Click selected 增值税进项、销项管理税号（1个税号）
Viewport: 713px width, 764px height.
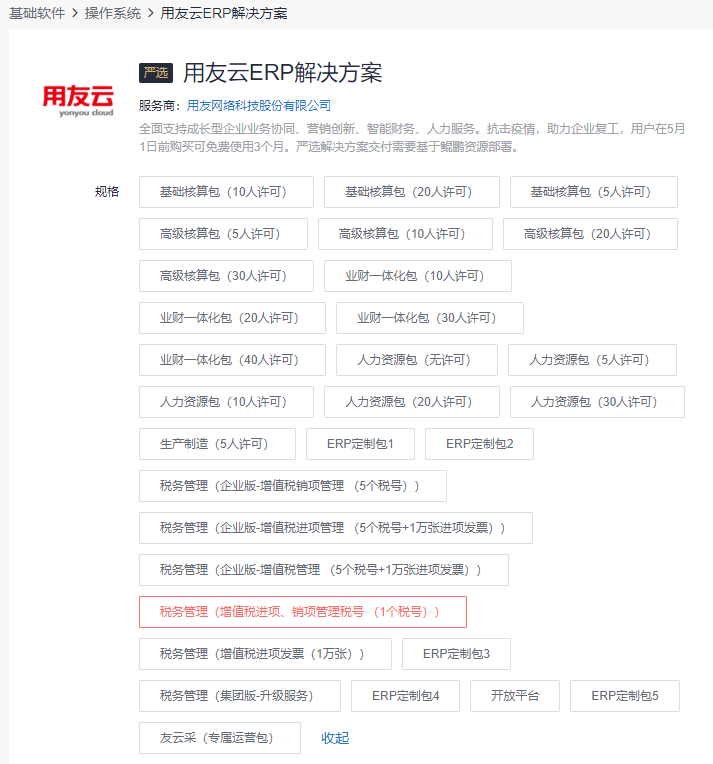303,611
